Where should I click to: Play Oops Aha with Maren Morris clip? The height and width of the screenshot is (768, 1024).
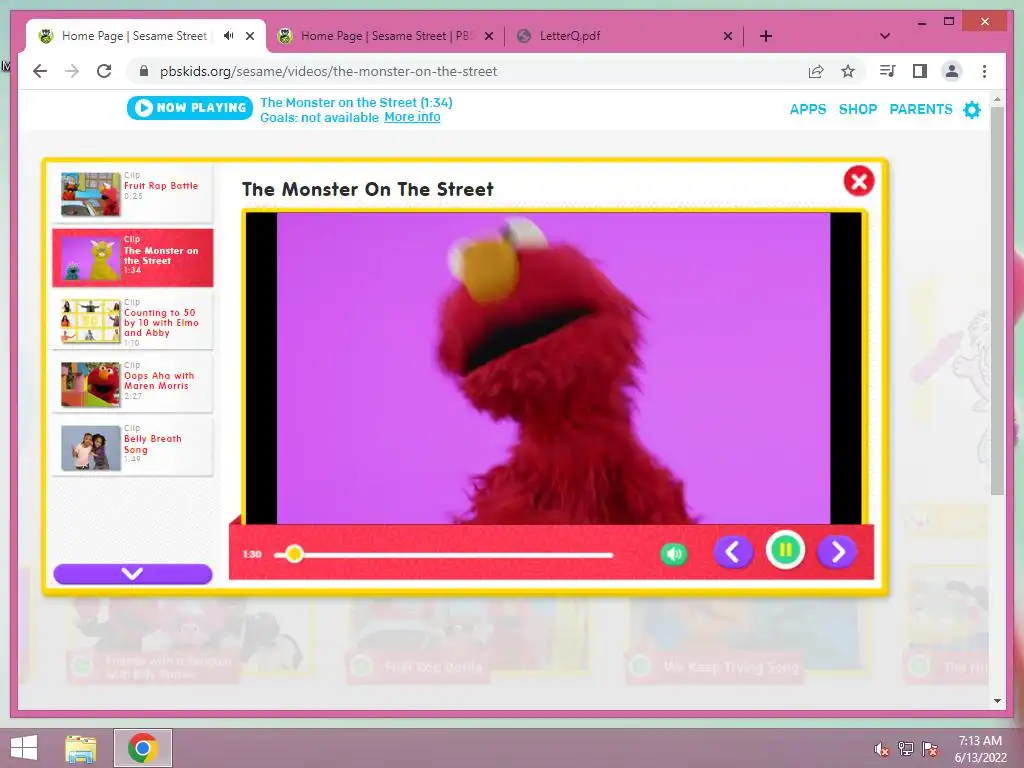click(133, 385)
